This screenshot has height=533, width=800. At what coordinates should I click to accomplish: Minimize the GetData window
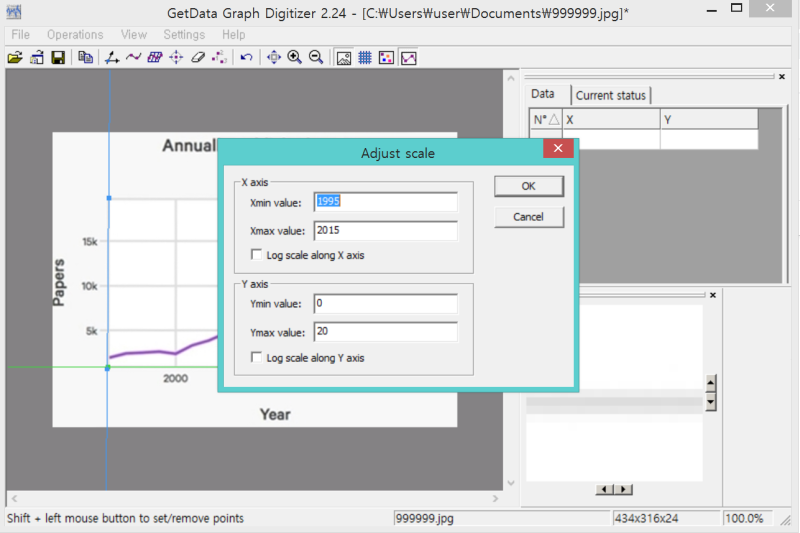[712, 9]
